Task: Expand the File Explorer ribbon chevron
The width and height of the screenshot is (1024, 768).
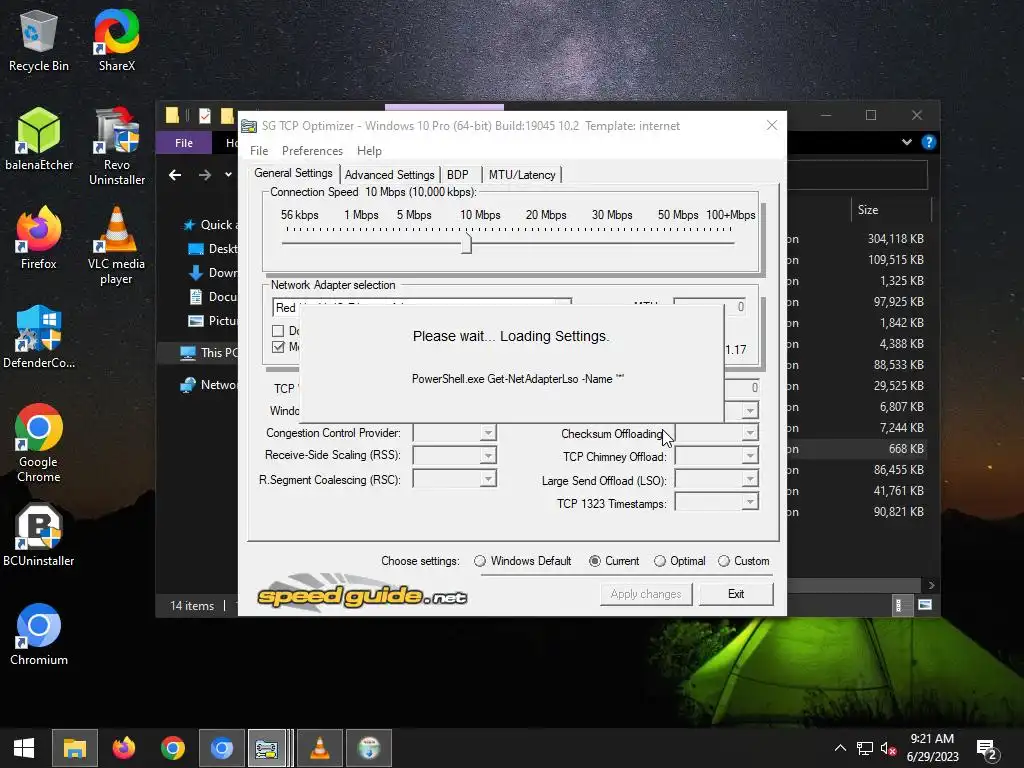Action: pos(906,142)
